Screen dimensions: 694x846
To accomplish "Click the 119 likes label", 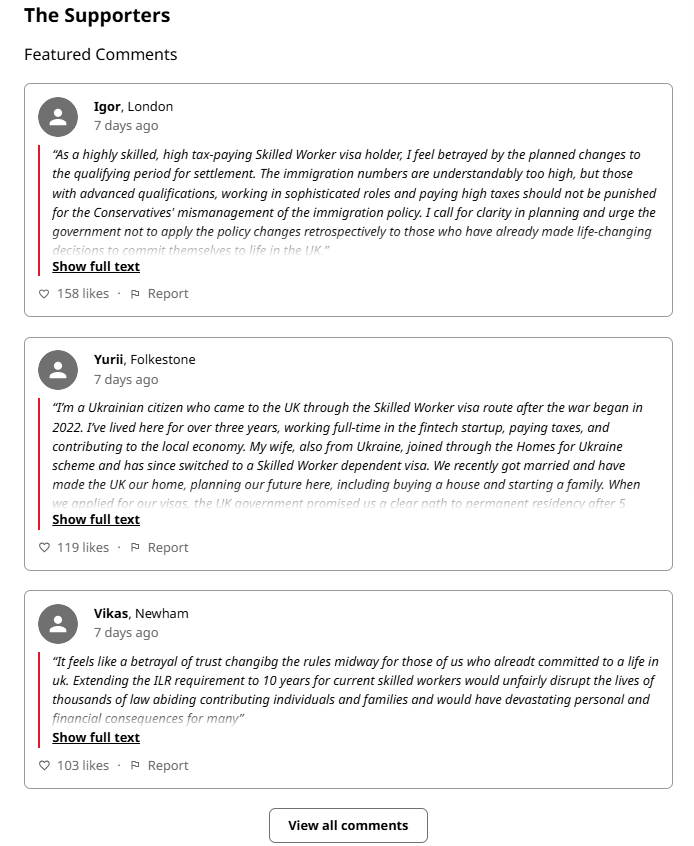I will [x=83, y=548].
